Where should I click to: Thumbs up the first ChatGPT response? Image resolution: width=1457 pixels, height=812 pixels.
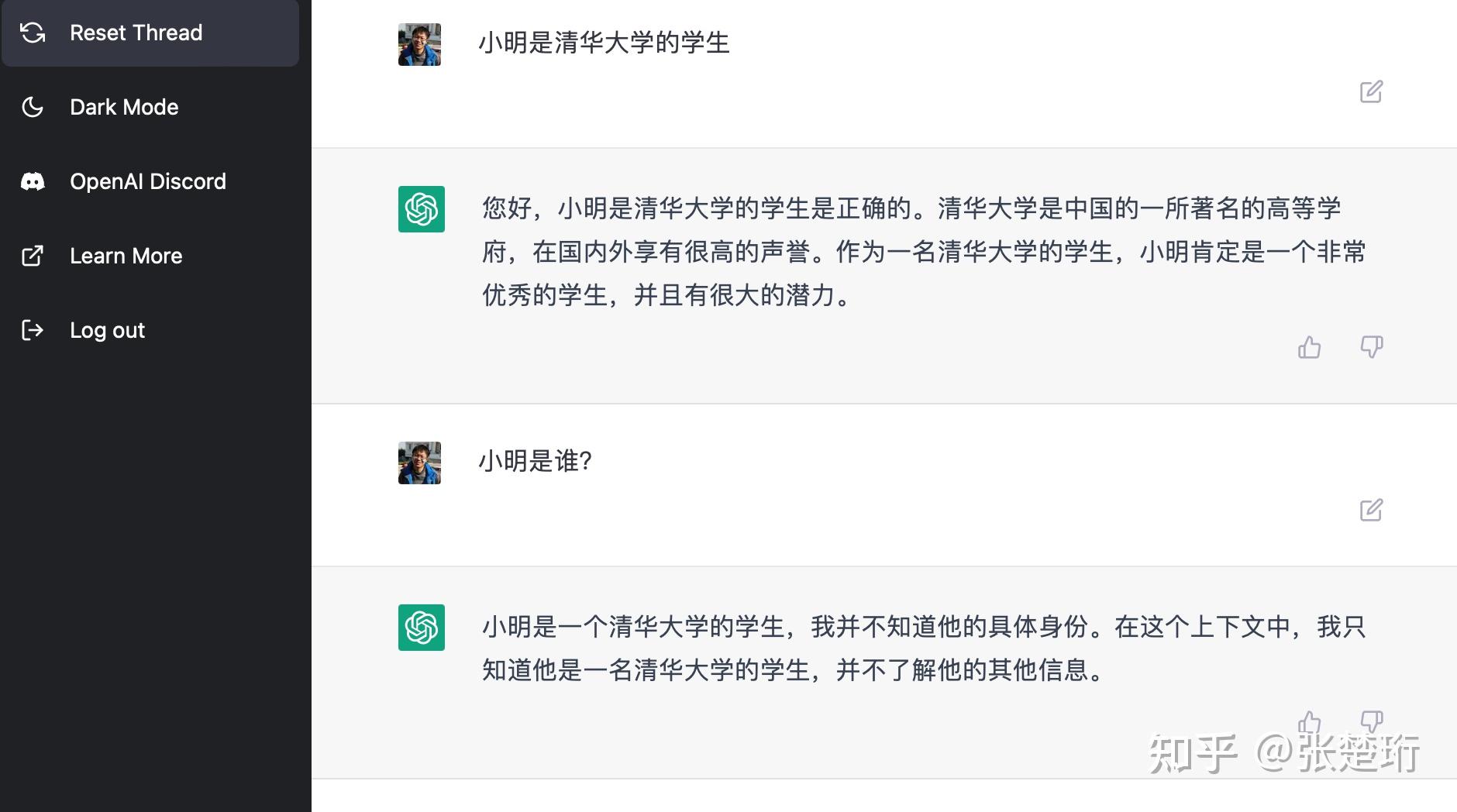[1309, 347]
